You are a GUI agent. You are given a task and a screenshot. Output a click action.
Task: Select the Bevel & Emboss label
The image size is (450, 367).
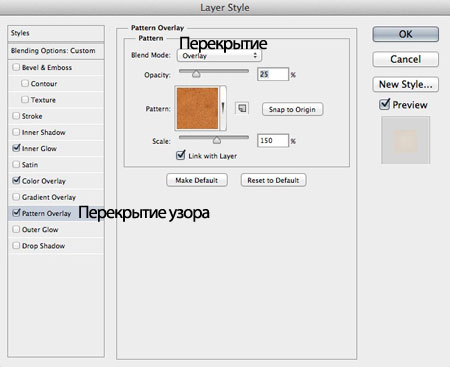point(47,68)
